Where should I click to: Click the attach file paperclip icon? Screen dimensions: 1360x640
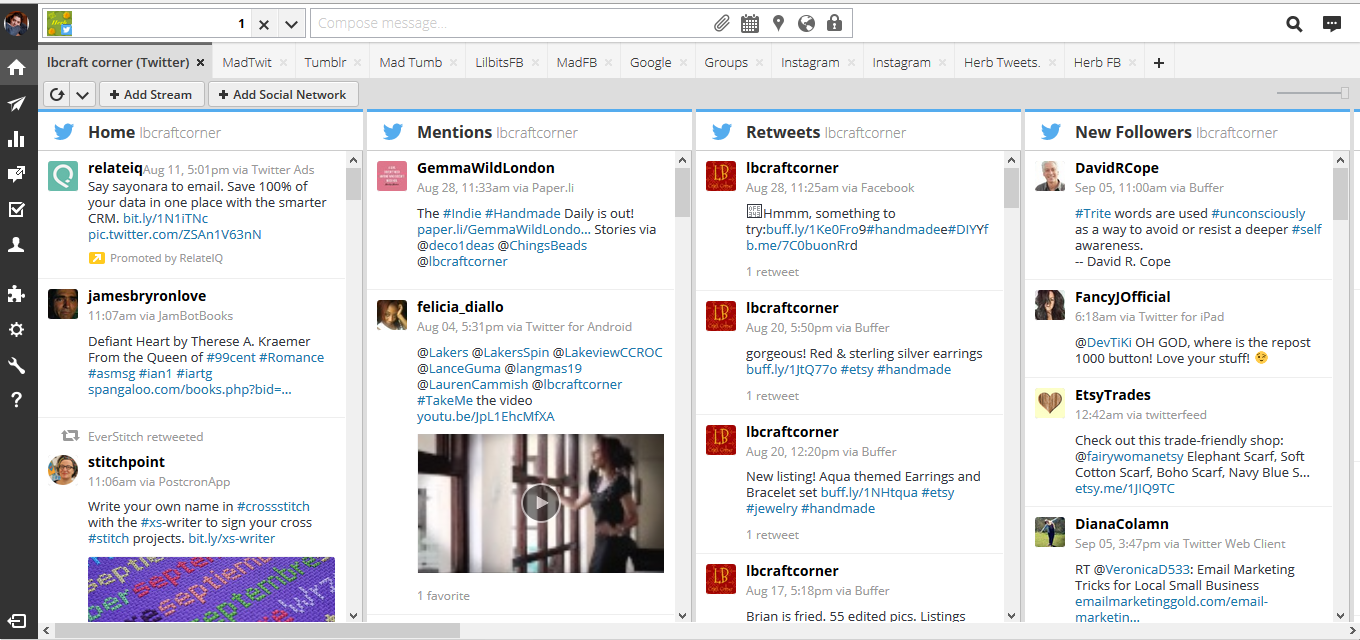tap(721, 23)
